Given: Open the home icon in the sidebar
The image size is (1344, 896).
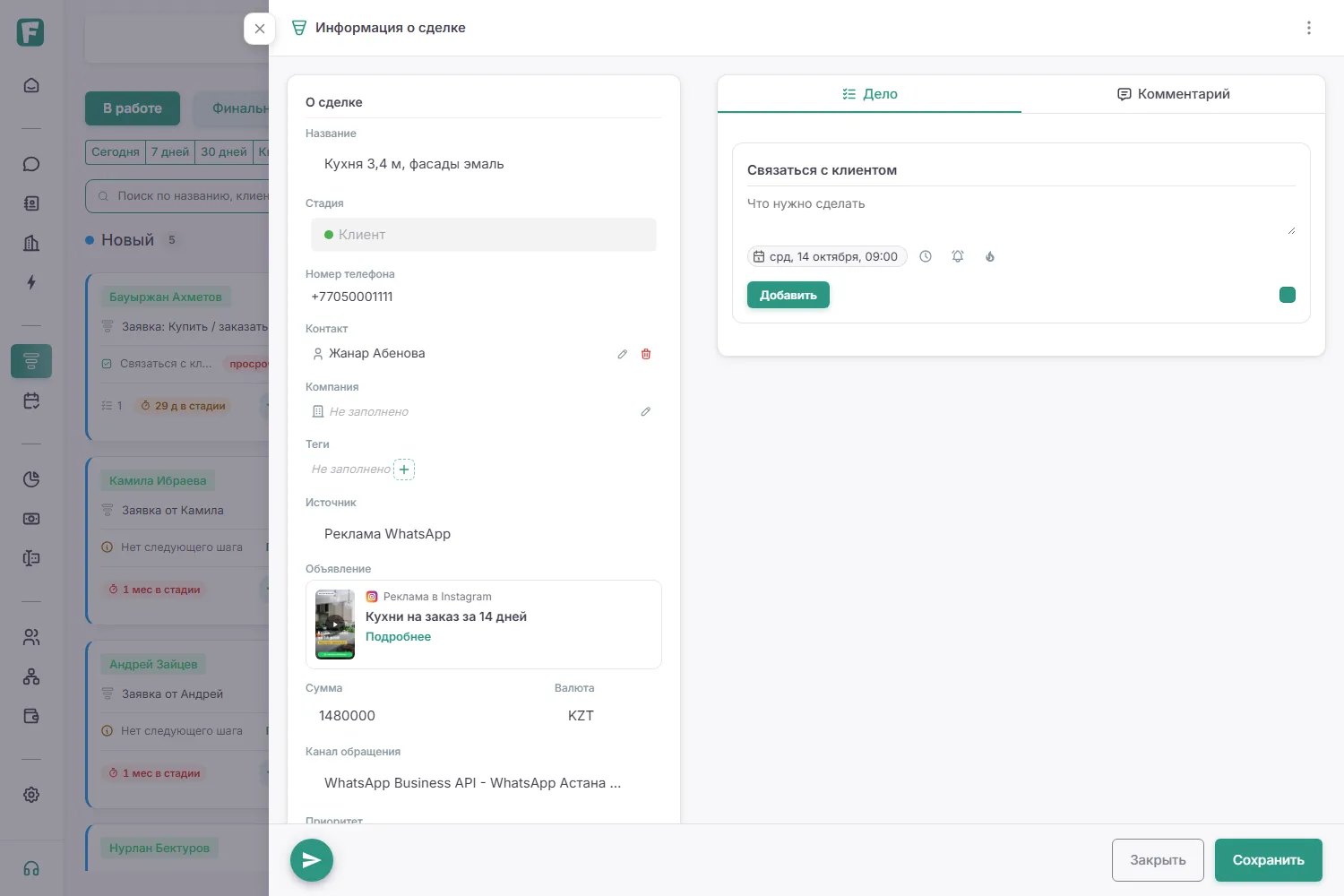Looking at the screenshot, I should (31, 86).
